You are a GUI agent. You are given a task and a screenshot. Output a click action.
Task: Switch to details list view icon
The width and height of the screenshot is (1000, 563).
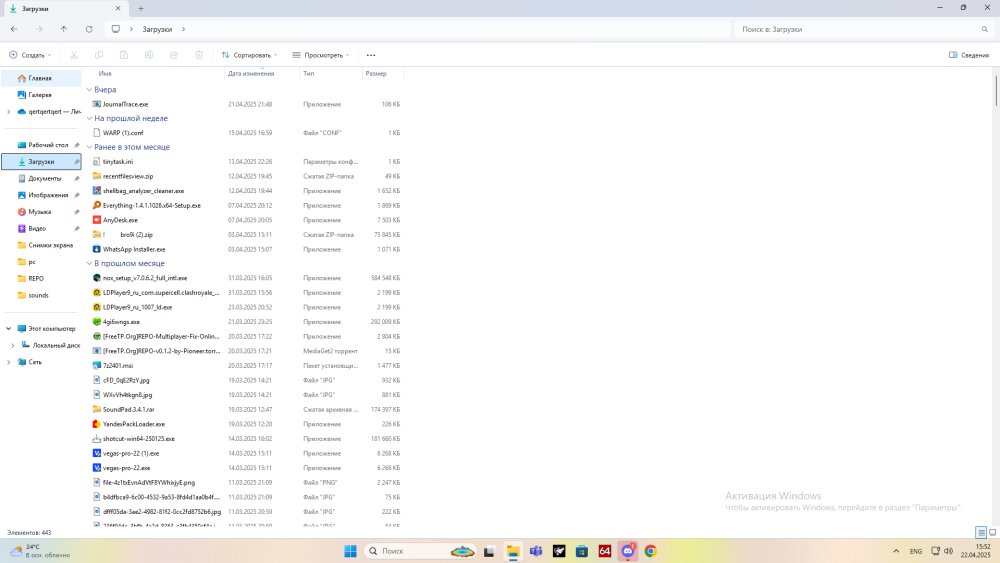click(x=981, y=532)
